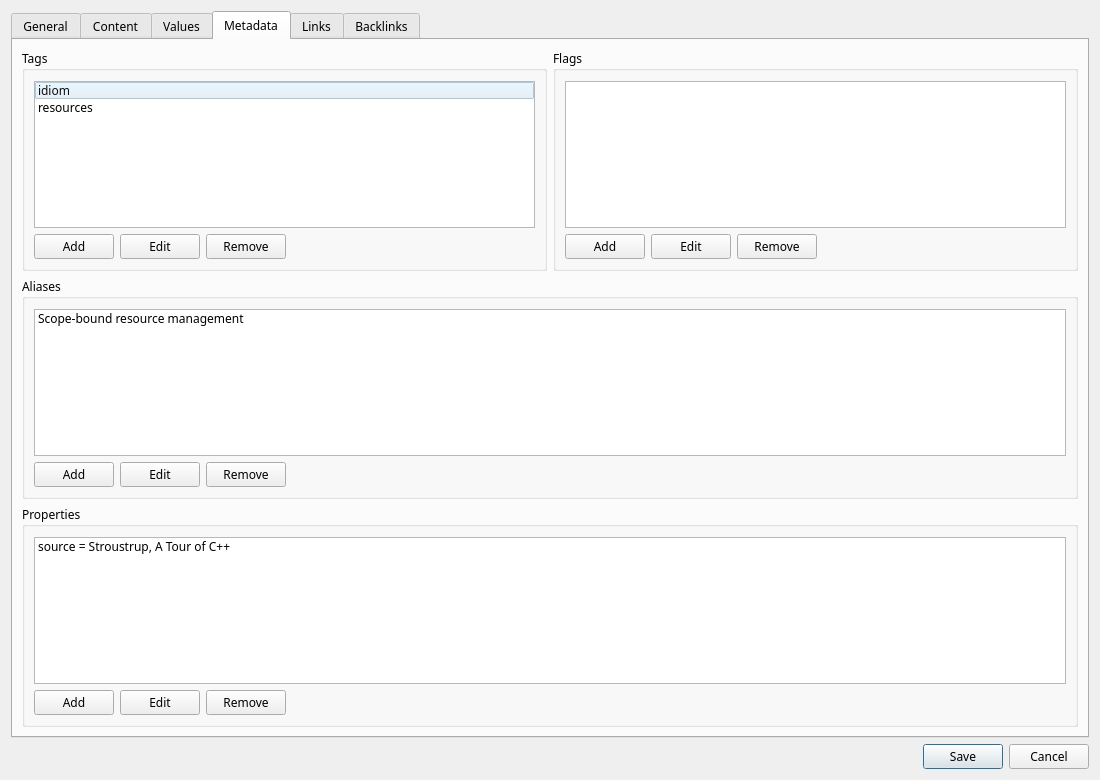
Task: Add a new alias
Action: pyautogui.click(x=74, y=474)
